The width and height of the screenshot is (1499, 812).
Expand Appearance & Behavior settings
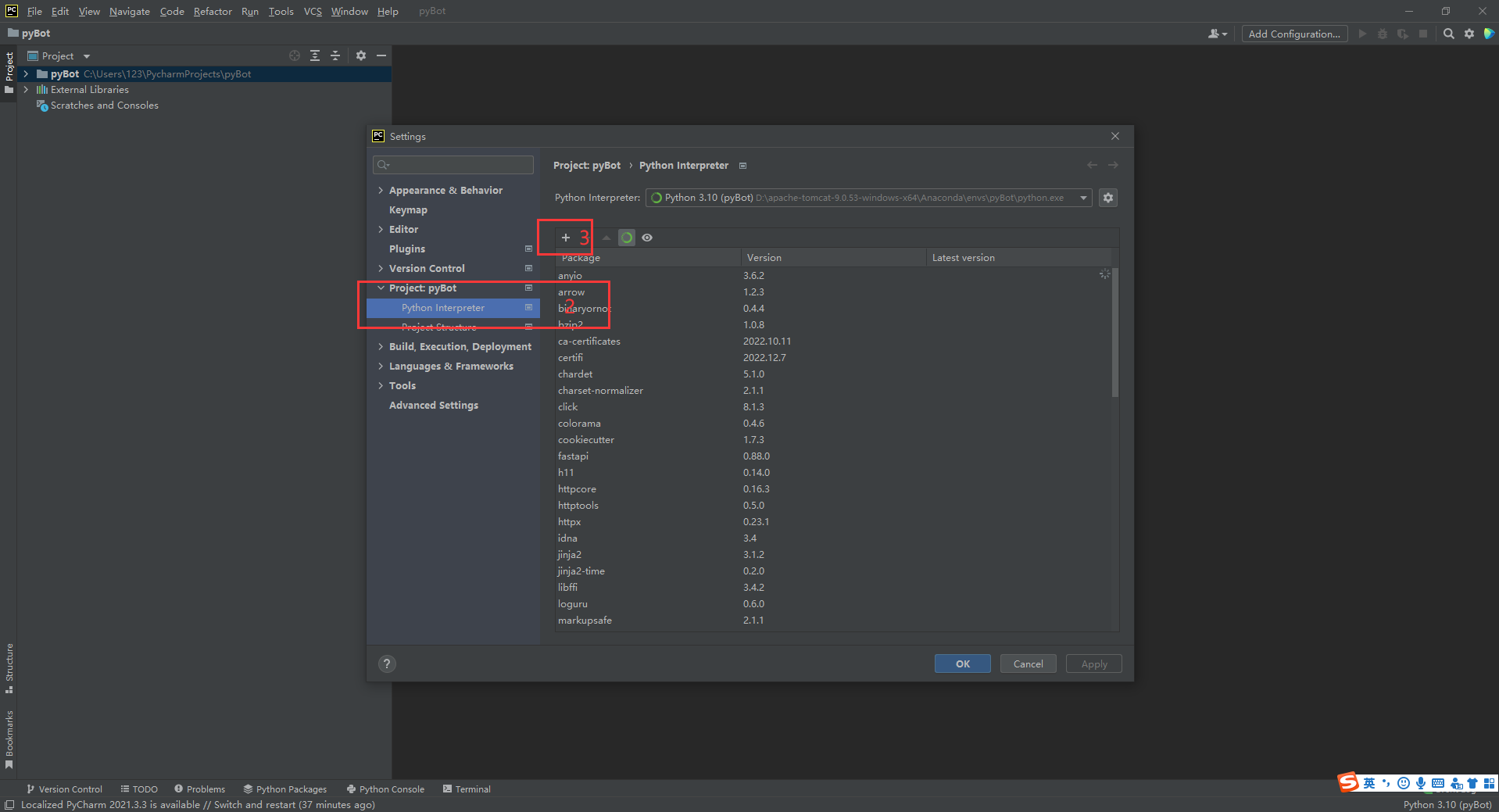tap(381, 191)
